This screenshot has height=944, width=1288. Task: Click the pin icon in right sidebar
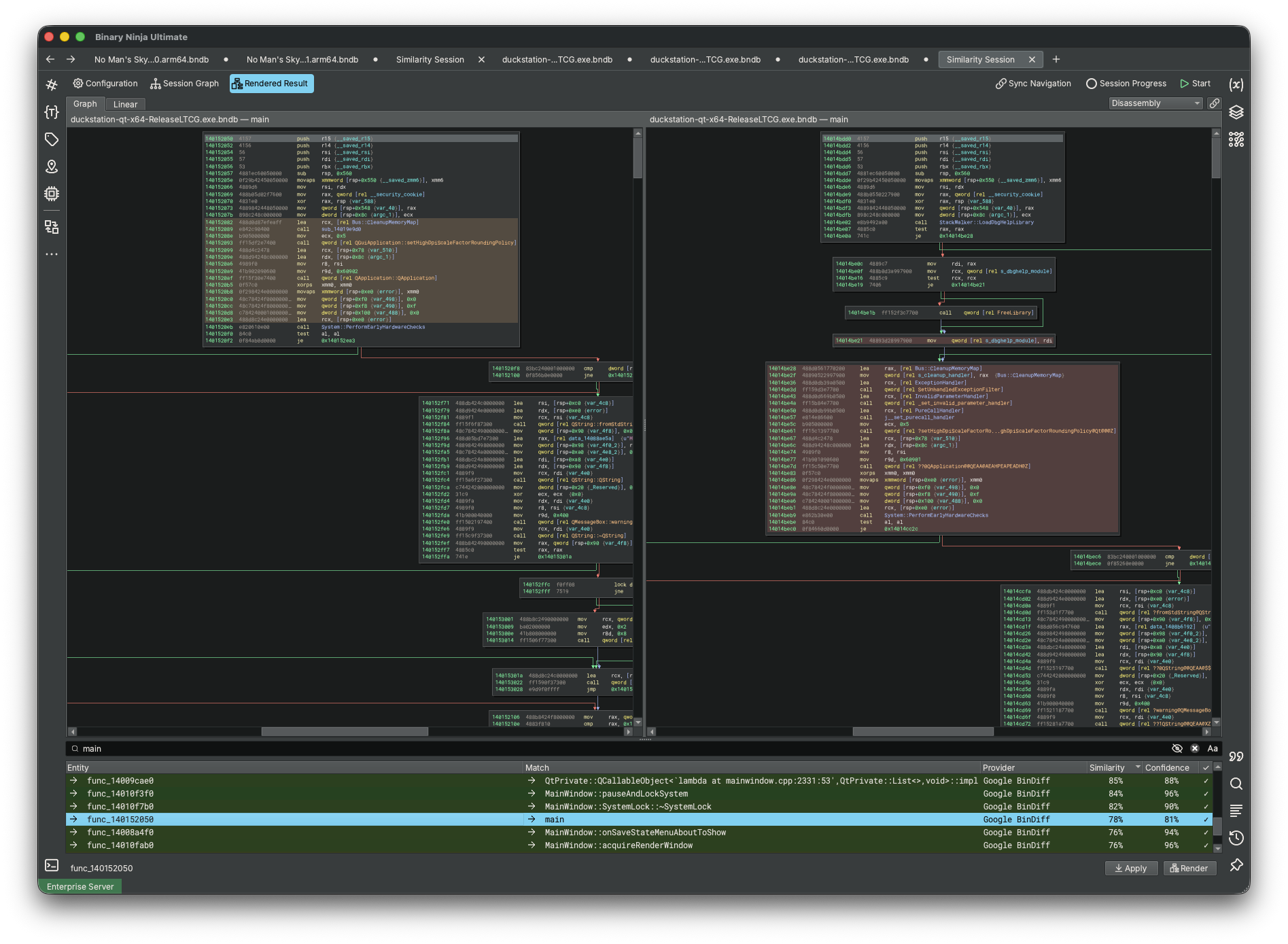(x=1236, y=865)
